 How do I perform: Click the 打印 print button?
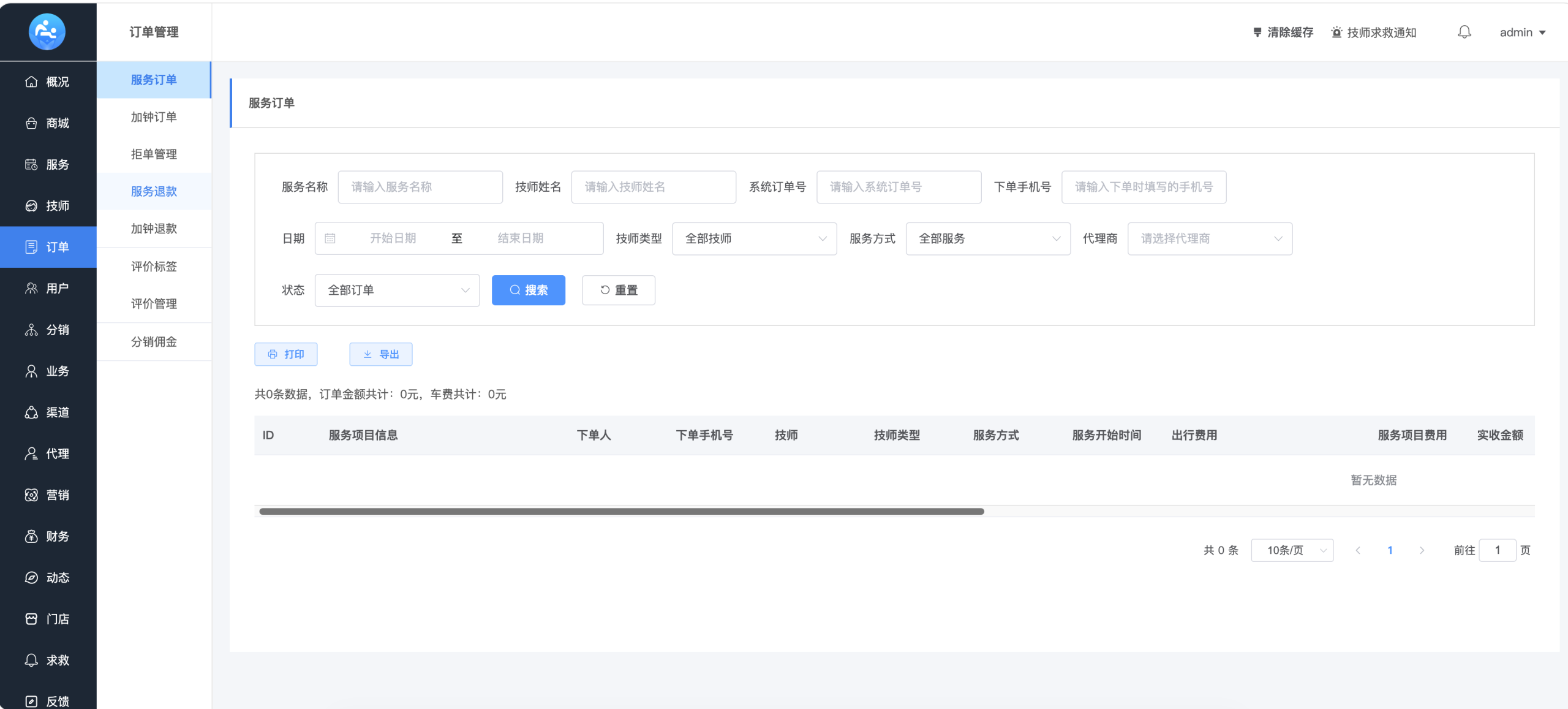click(x=286, y=354)
